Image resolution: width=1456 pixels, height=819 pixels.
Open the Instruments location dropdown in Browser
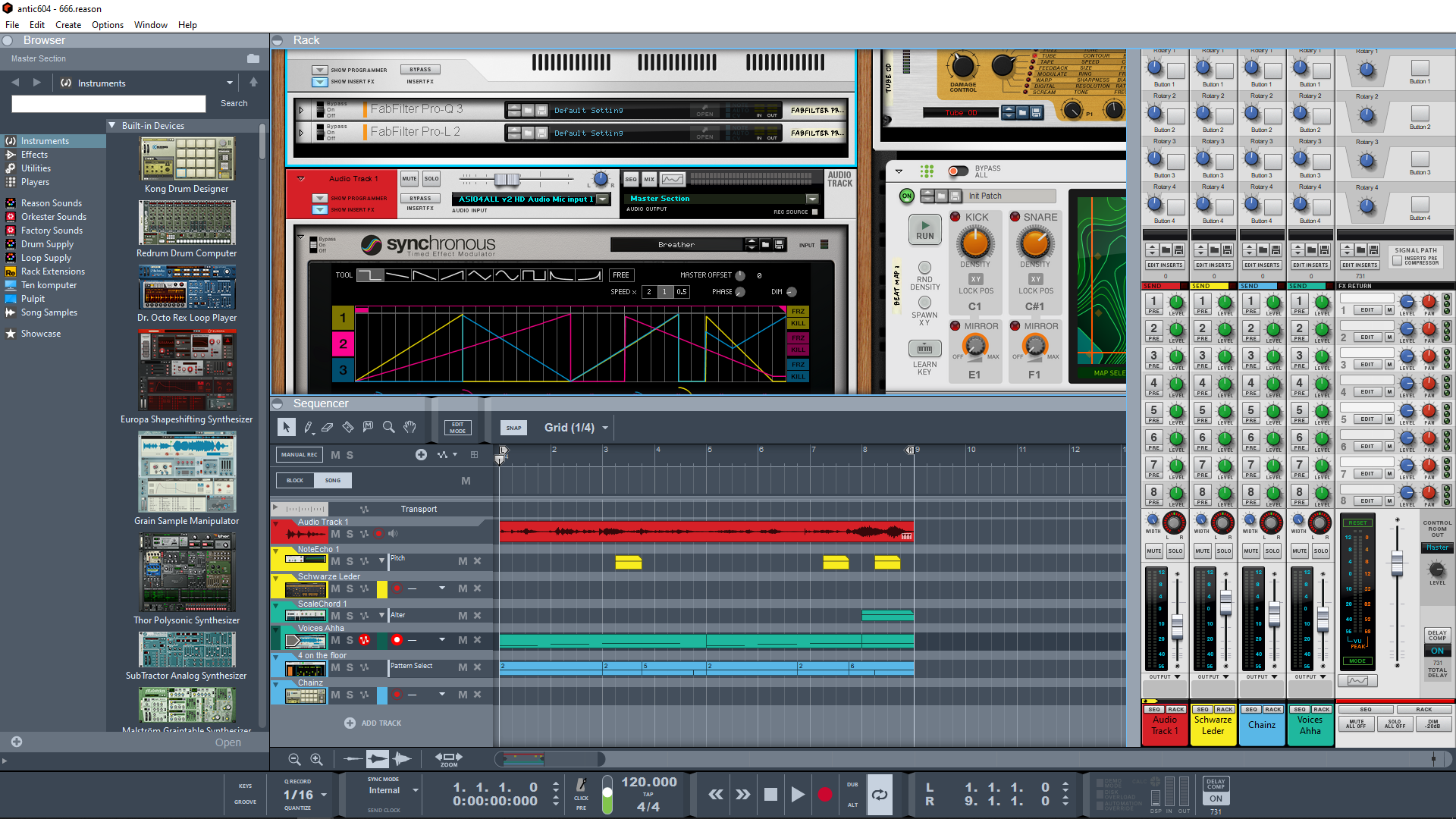click(x=229, y=83)
